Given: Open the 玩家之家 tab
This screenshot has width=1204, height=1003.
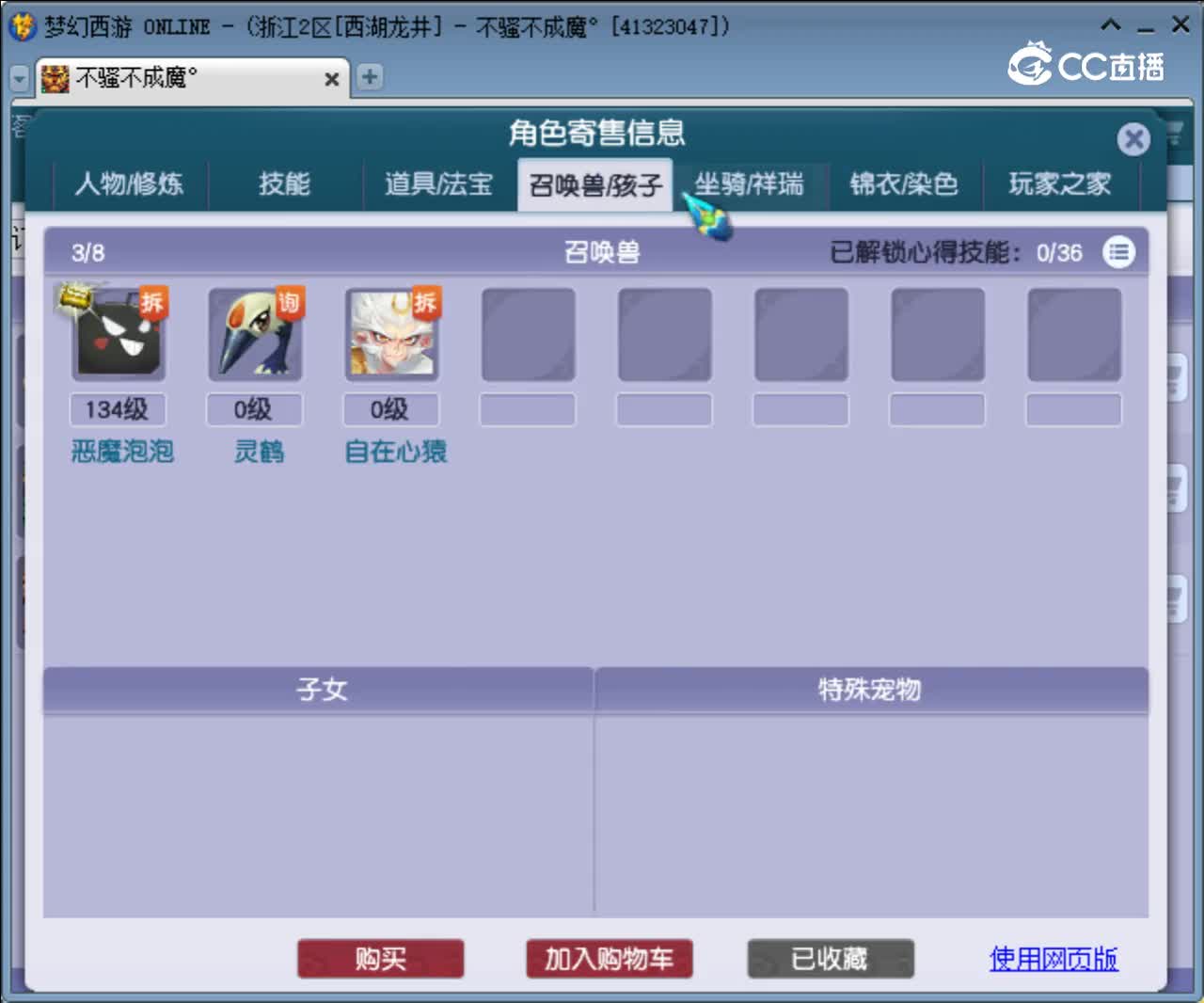Looking at the screenshot, I should [1060, 183].
